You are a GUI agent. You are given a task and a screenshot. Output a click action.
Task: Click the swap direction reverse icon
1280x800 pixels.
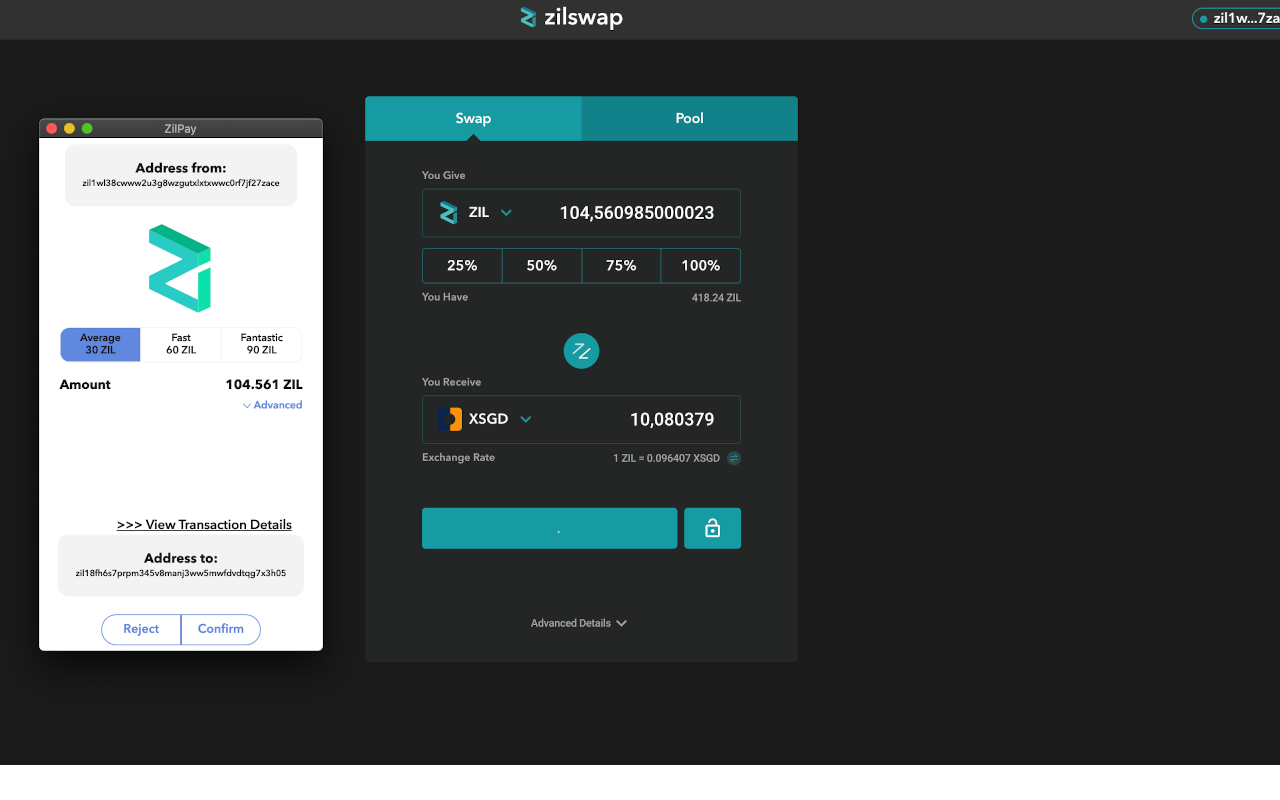(581, 351)
